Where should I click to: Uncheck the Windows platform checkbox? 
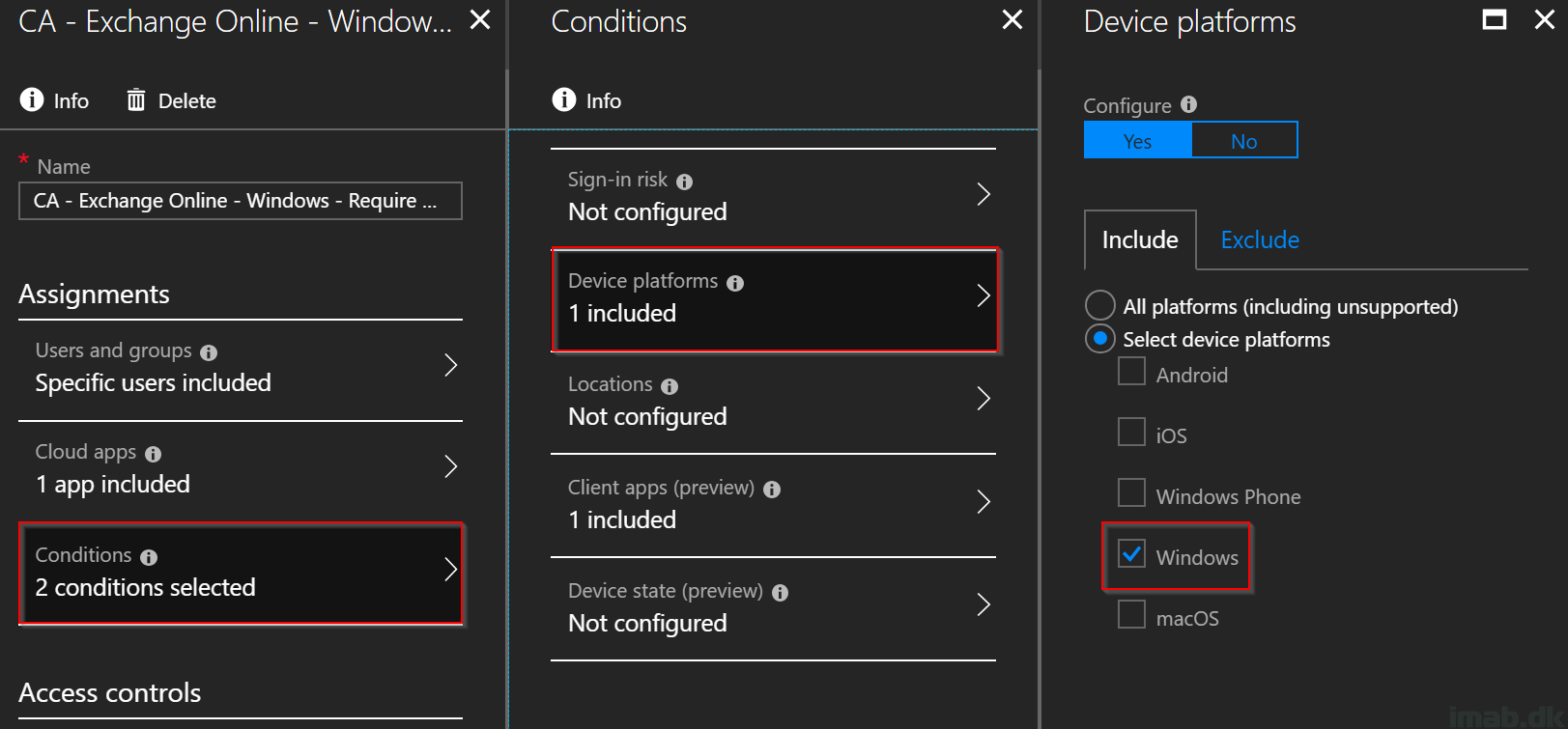[1131, 553]
